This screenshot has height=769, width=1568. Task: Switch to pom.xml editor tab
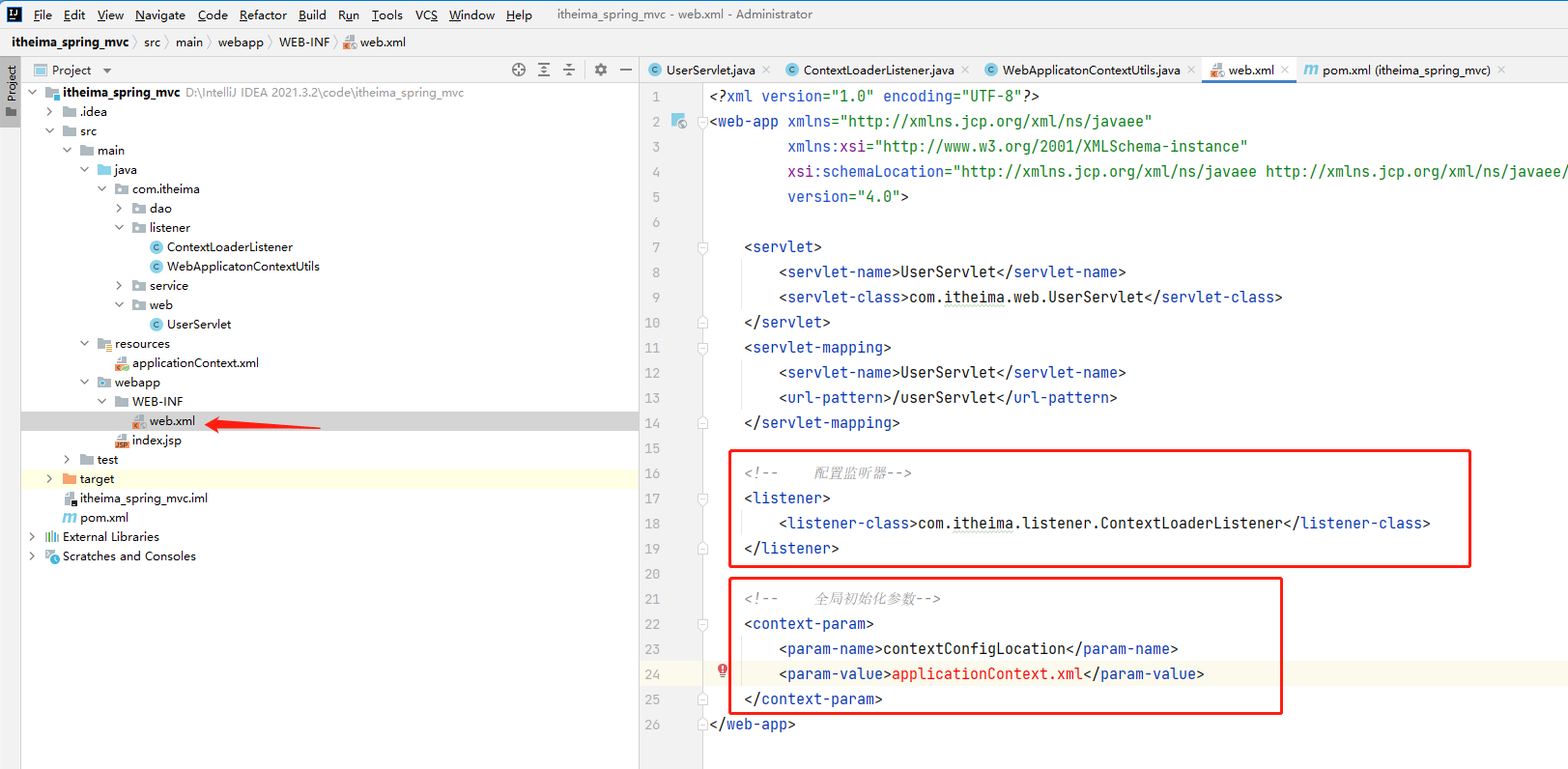1406,70
